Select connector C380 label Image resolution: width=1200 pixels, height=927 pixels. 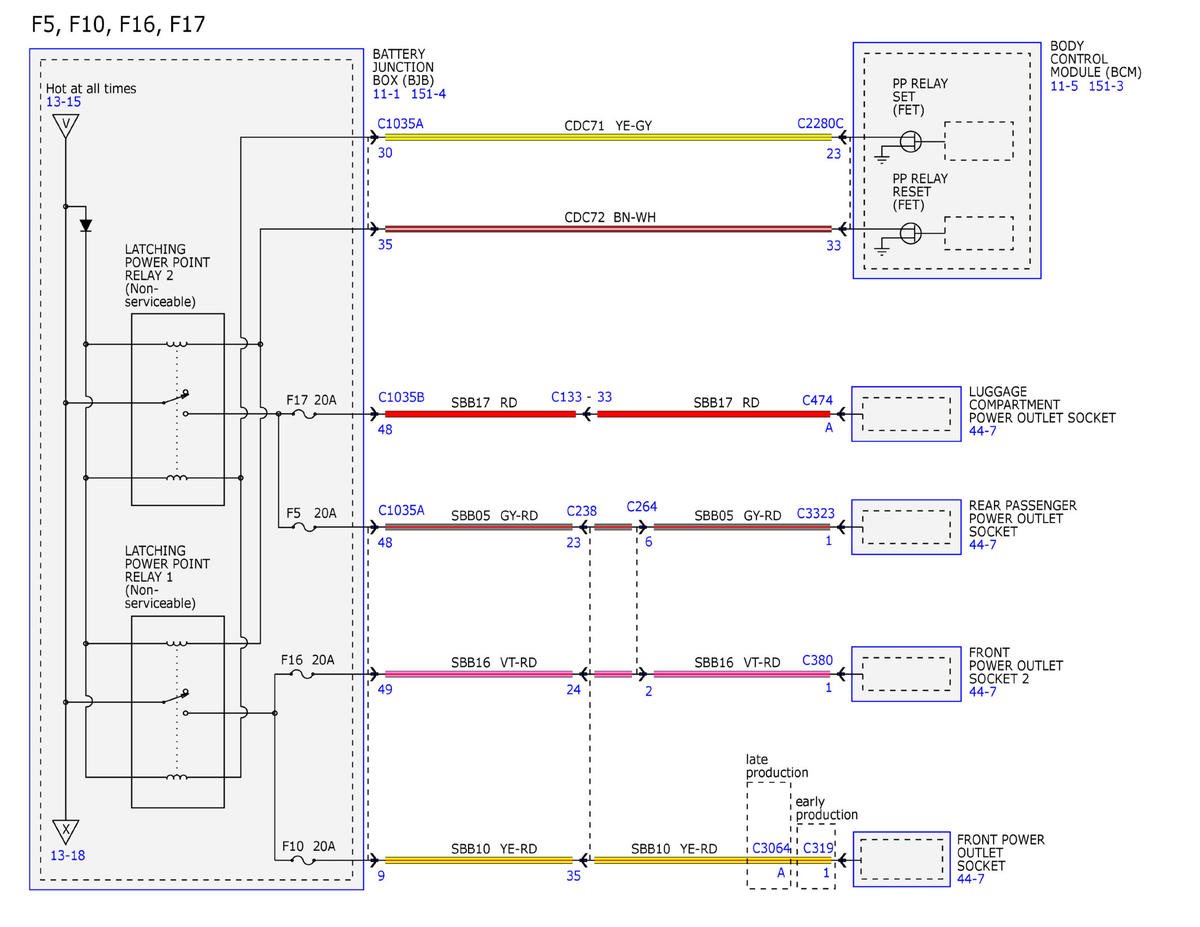click(817, 660)
